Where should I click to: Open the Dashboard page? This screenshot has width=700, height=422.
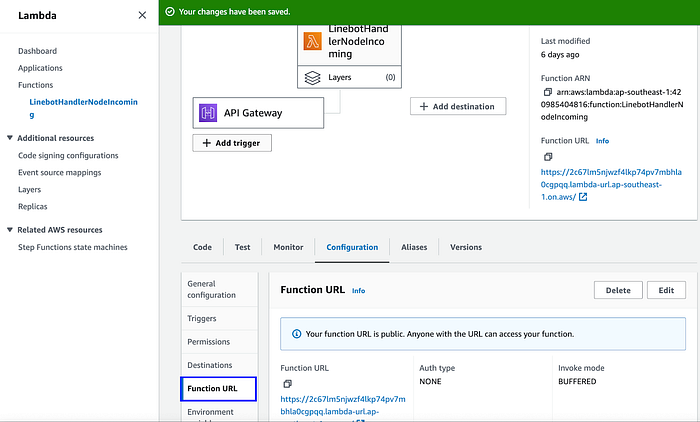38,51
